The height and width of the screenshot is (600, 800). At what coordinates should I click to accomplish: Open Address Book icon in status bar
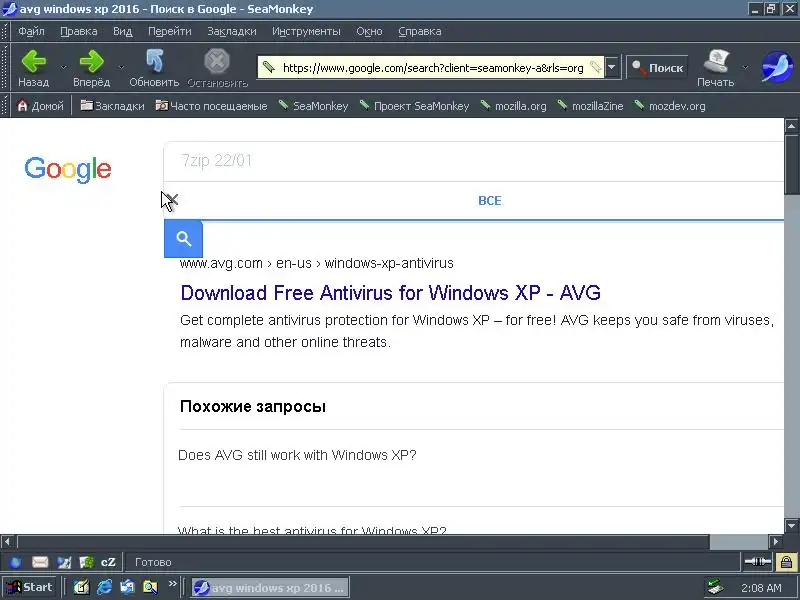[x=86, y=562]
